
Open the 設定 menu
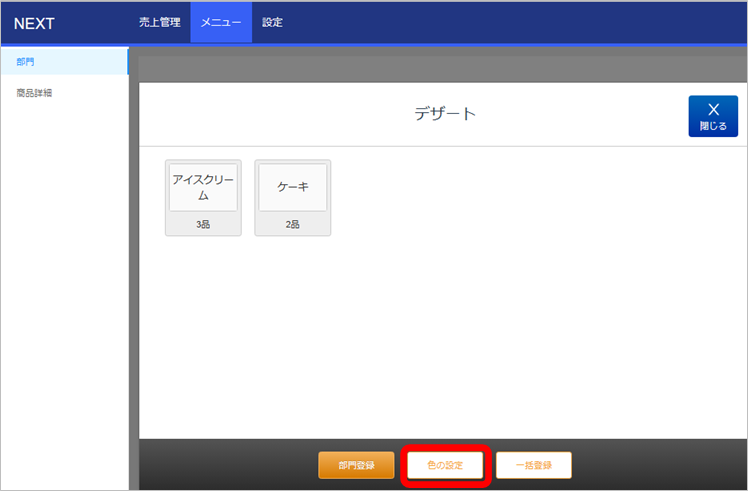click(x=272, y=22)
